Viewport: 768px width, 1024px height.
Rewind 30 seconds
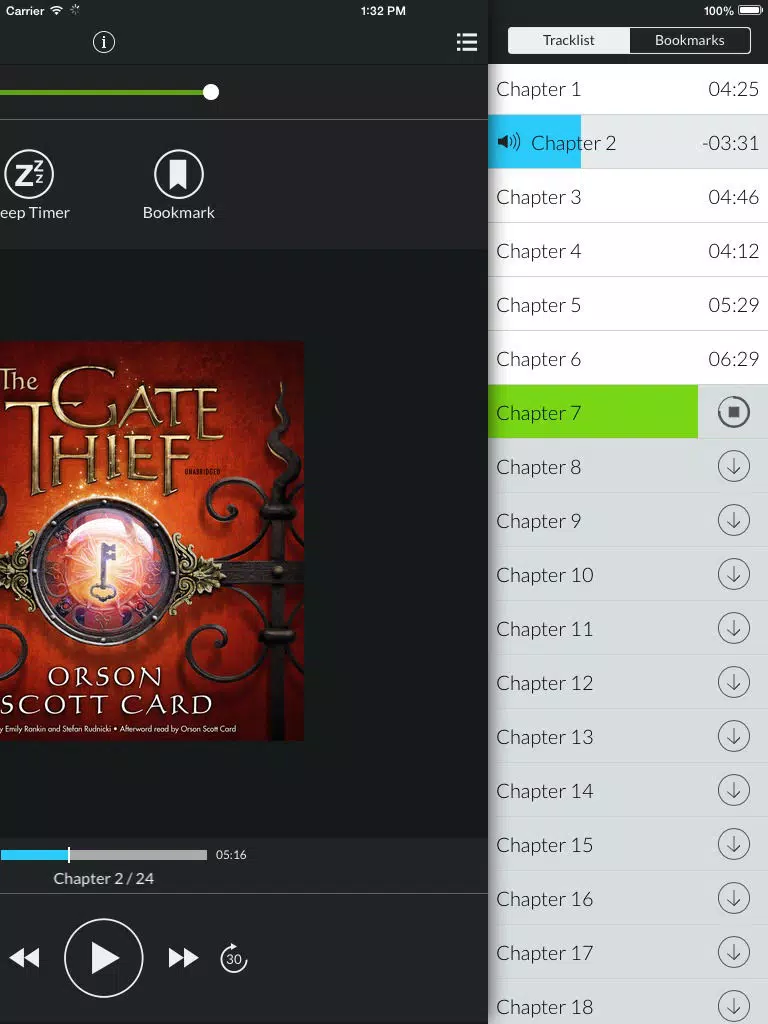[x=234, y=958]
